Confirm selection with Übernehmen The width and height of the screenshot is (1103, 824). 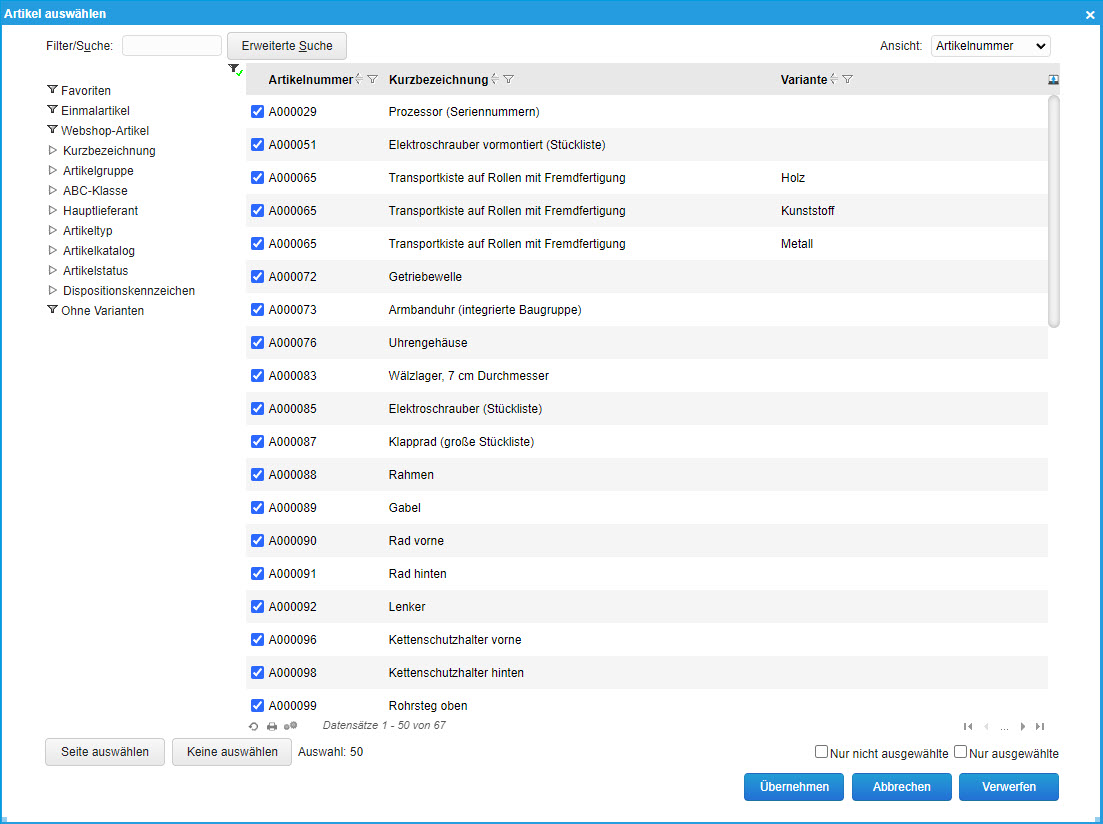(794, 787)
